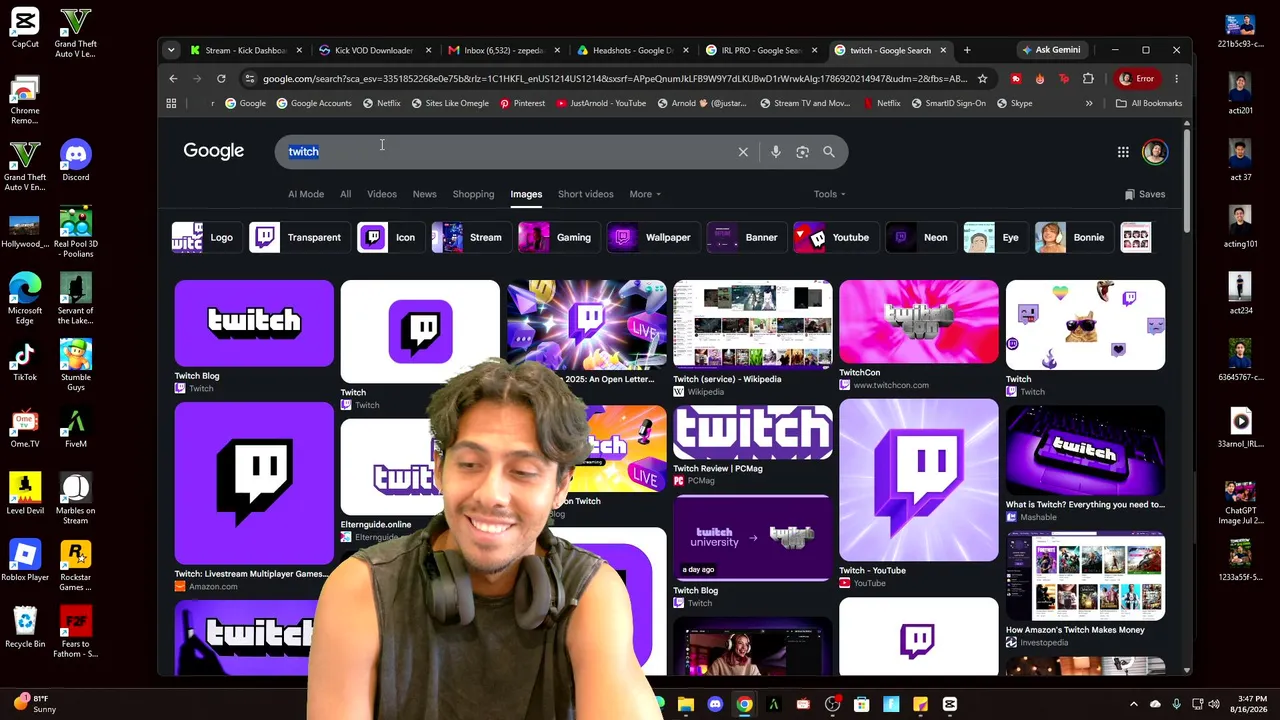Screen dimensions: 1280x720
Task: Open Discord from the desktop shortcut
Action: [x=75, y=162]
